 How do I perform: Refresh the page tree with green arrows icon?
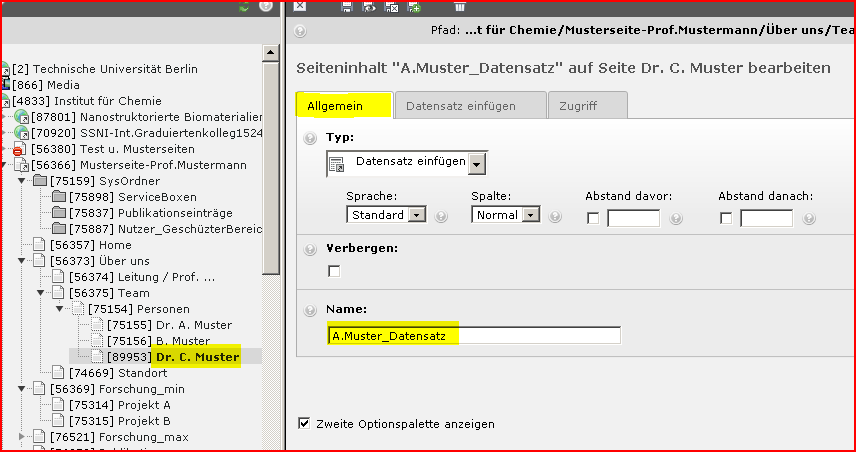(x=244, y=6)
